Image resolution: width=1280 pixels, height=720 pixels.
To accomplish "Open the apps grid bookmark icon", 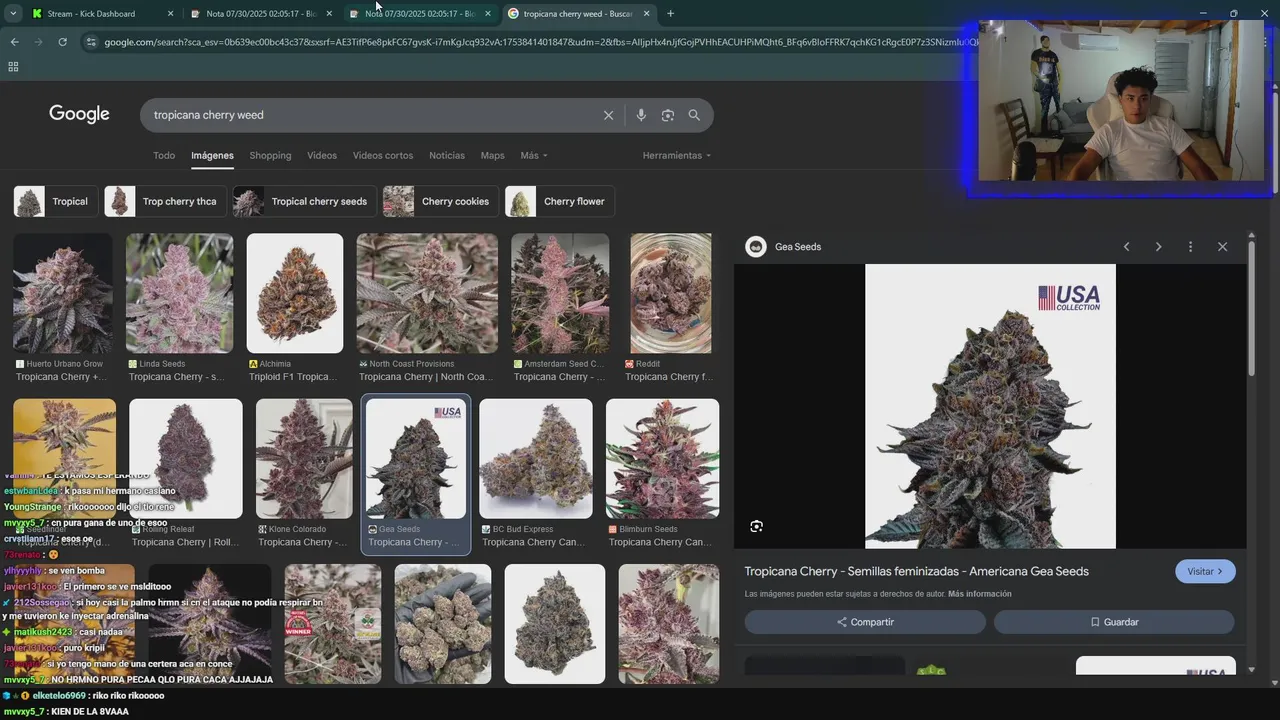I will (x=13, y=67).
